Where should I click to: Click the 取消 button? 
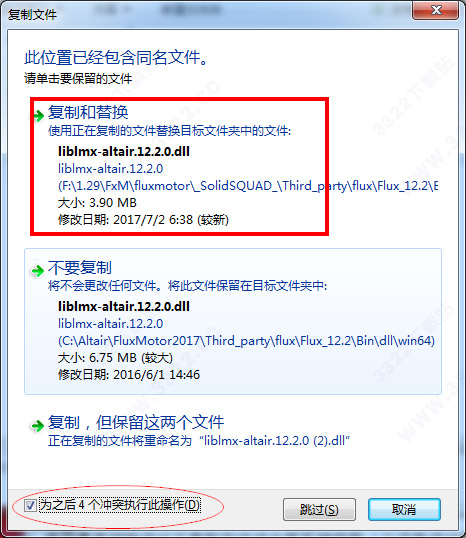tap(404, 510)
